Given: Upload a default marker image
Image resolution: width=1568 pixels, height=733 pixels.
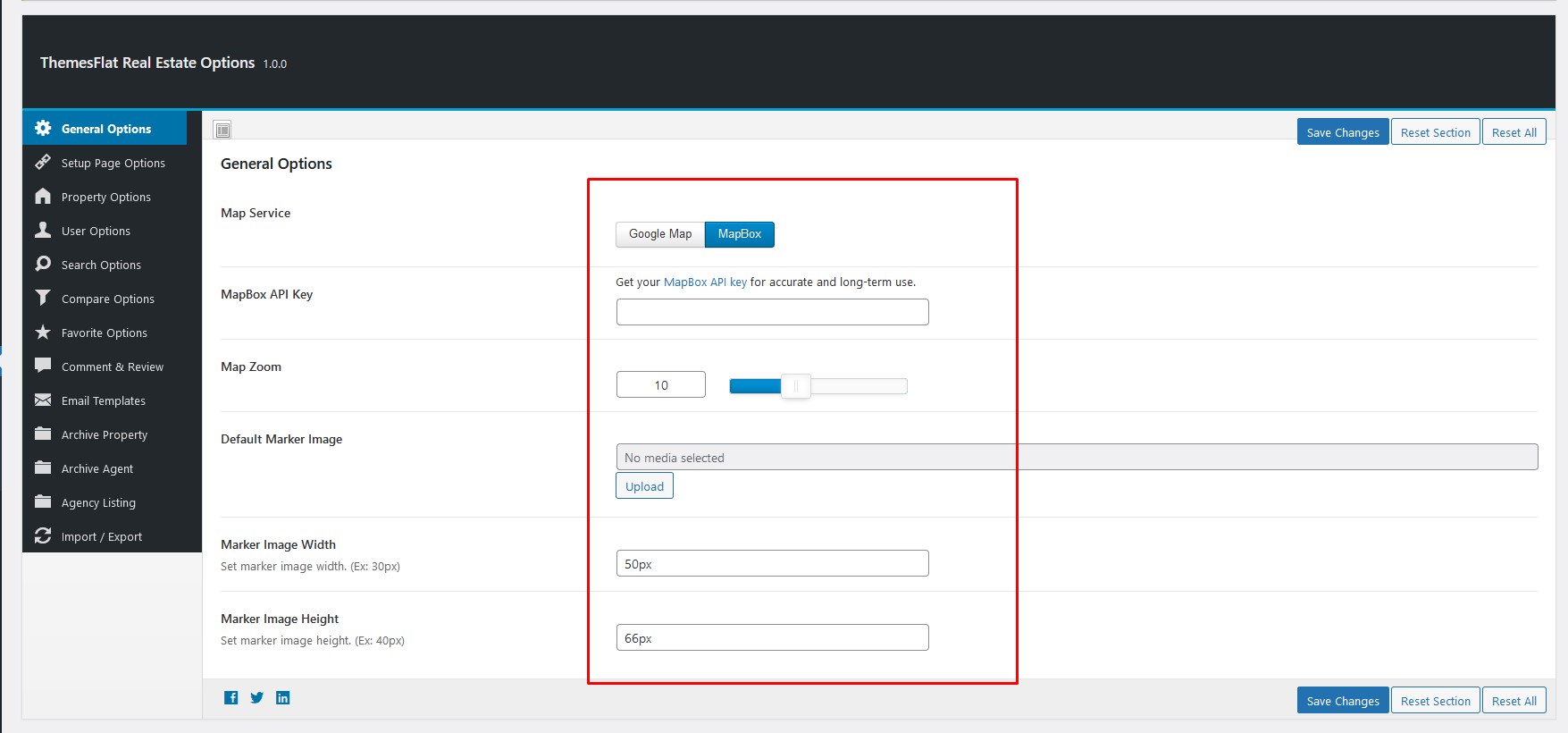Looking at the screenshot, I should 644,486.
